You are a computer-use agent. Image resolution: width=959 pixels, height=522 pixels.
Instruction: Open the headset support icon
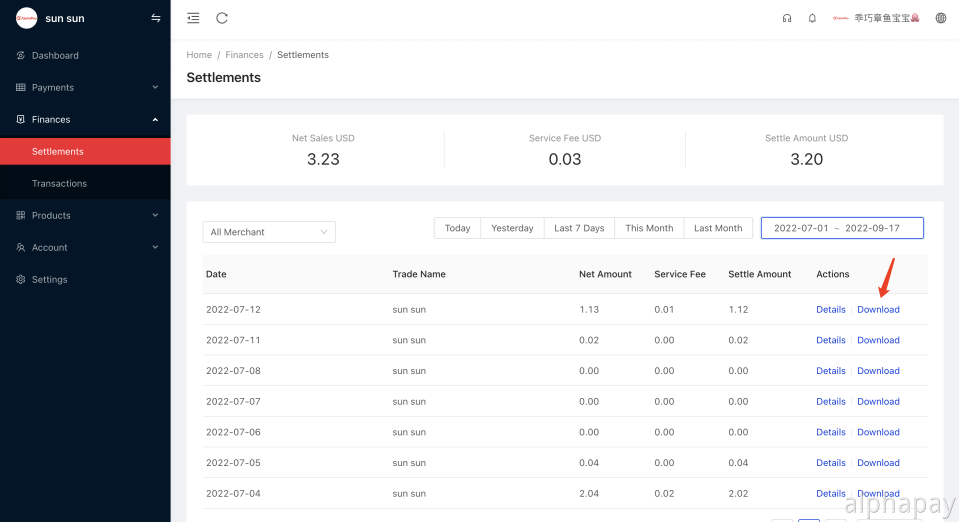787,18
